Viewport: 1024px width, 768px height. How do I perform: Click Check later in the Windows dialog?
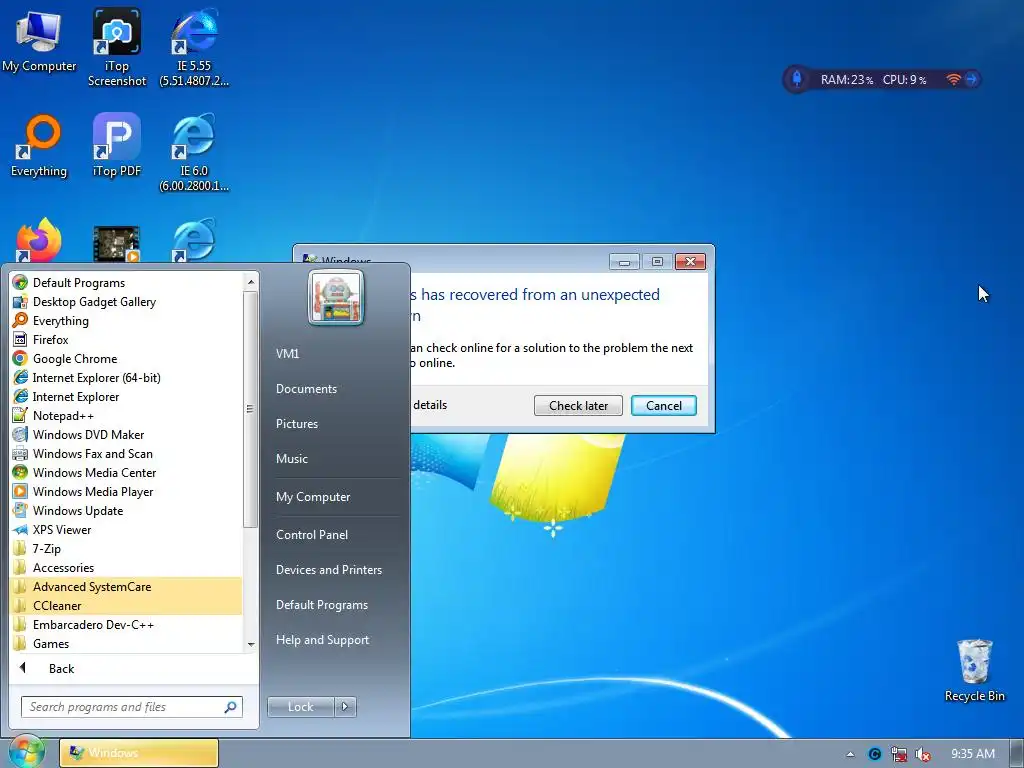click(578, 406)
